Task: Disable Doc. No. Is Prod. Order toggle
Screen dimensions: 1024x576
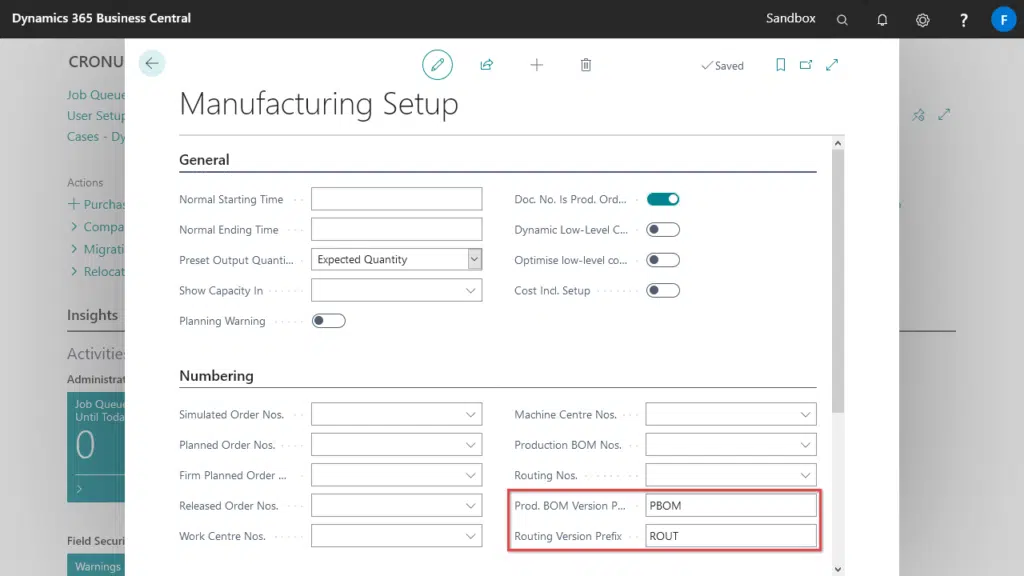Action: tap(663, 199)
